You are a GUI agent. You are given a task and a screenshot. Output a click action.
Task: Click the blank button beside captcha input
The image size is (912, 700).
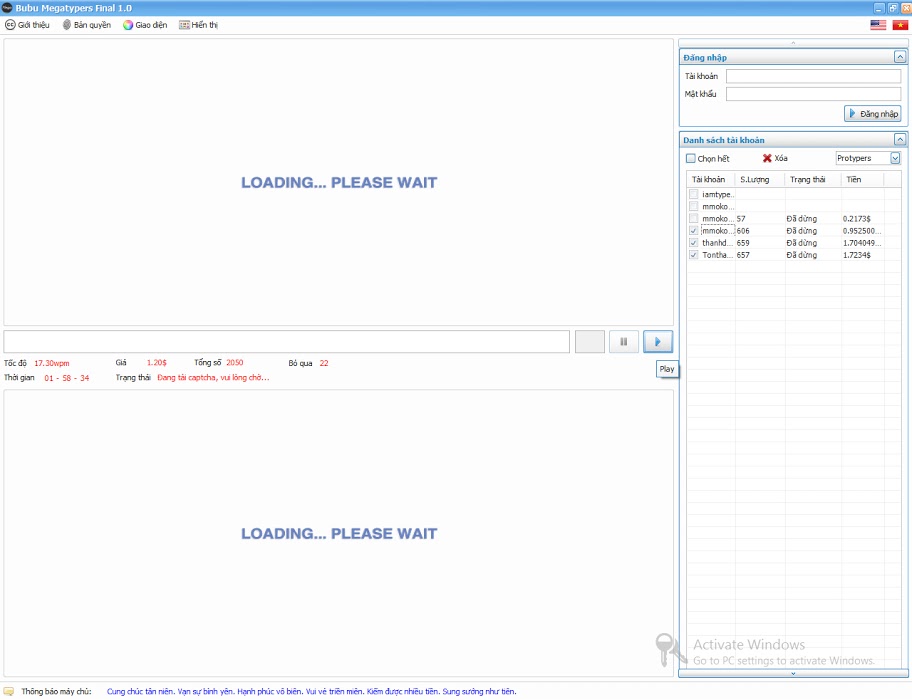[x=589, y=341]
